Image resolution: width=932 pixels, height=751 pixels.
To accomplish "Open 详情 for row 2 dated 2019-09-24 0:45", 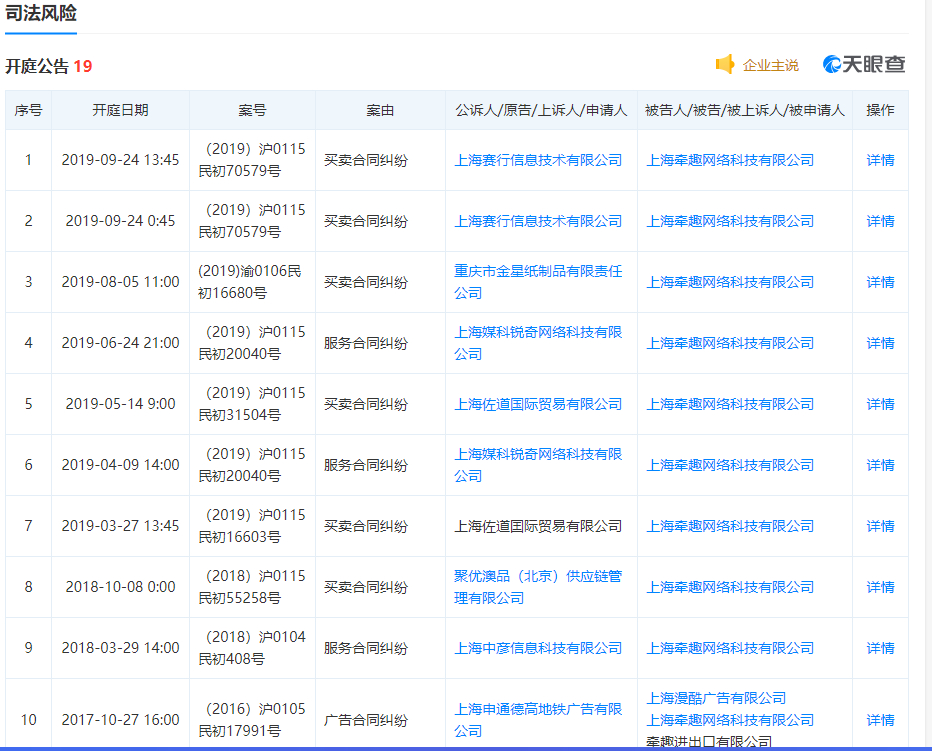I will tap(880, 221).
